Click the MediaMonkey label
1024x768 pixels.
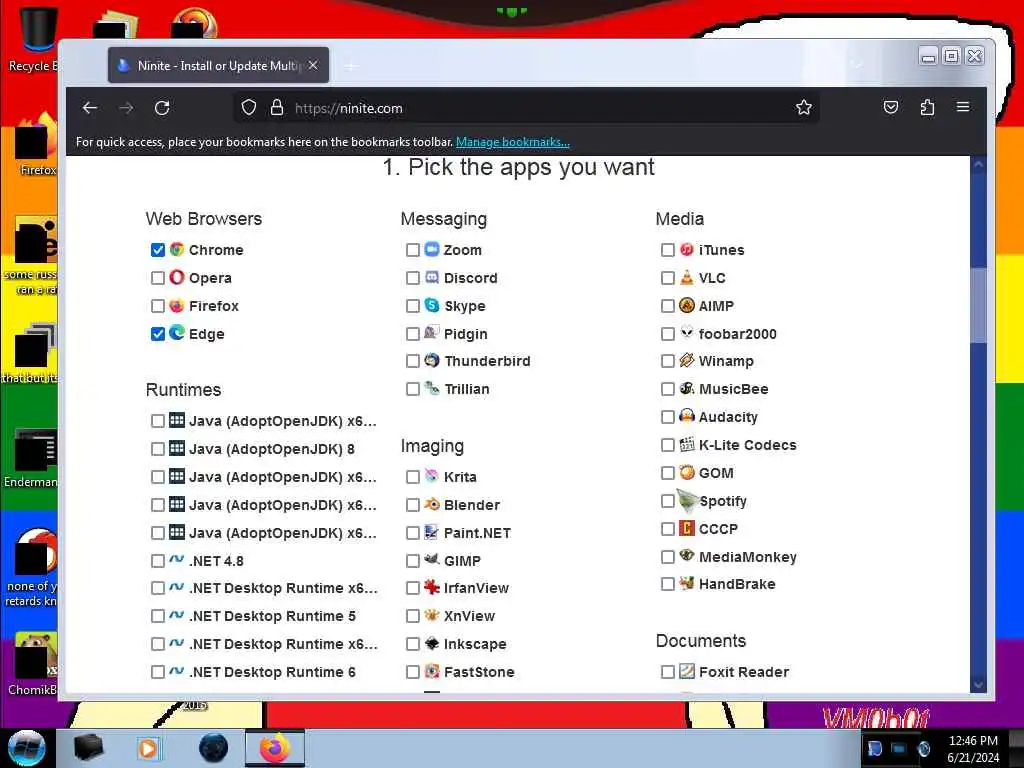click(x=748, y=557)
